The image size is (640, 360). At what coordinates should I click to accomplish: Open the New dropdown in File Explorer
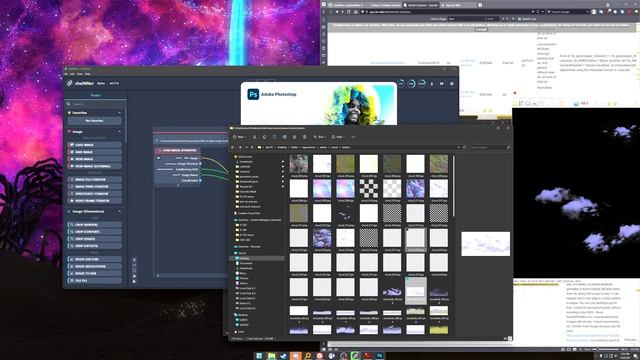click(x=239, y=137)
